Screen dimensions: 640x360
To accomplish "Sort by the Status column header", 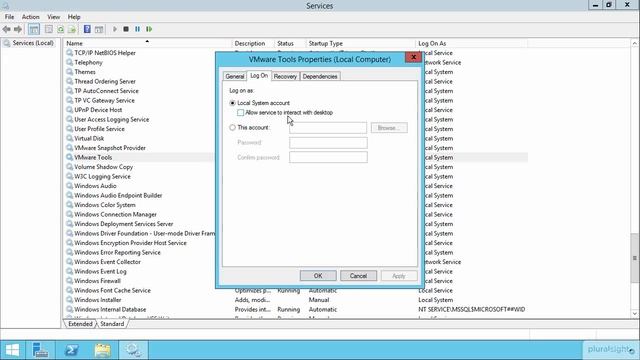I will coord(290,43).
